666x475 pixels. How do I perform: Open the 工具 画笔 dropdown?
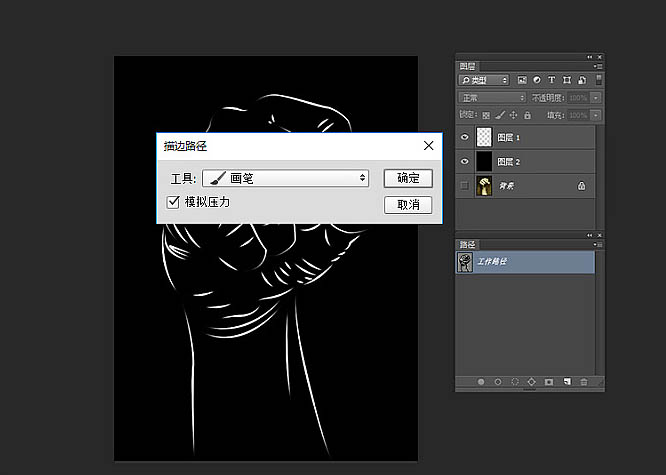click(285, 178)
